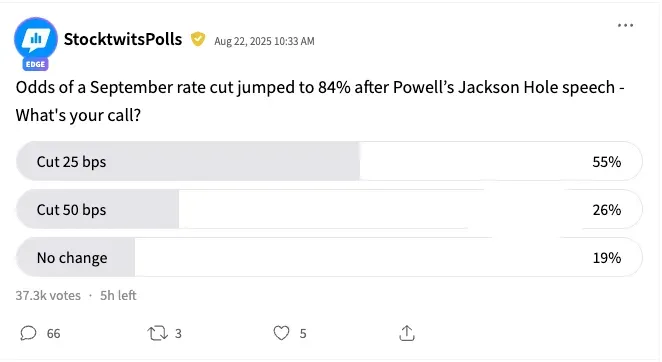Image resolution: width=662 pixels, height=362 pixels.
Task: Click the 55% result percentage
Action: tap(607, 162)
